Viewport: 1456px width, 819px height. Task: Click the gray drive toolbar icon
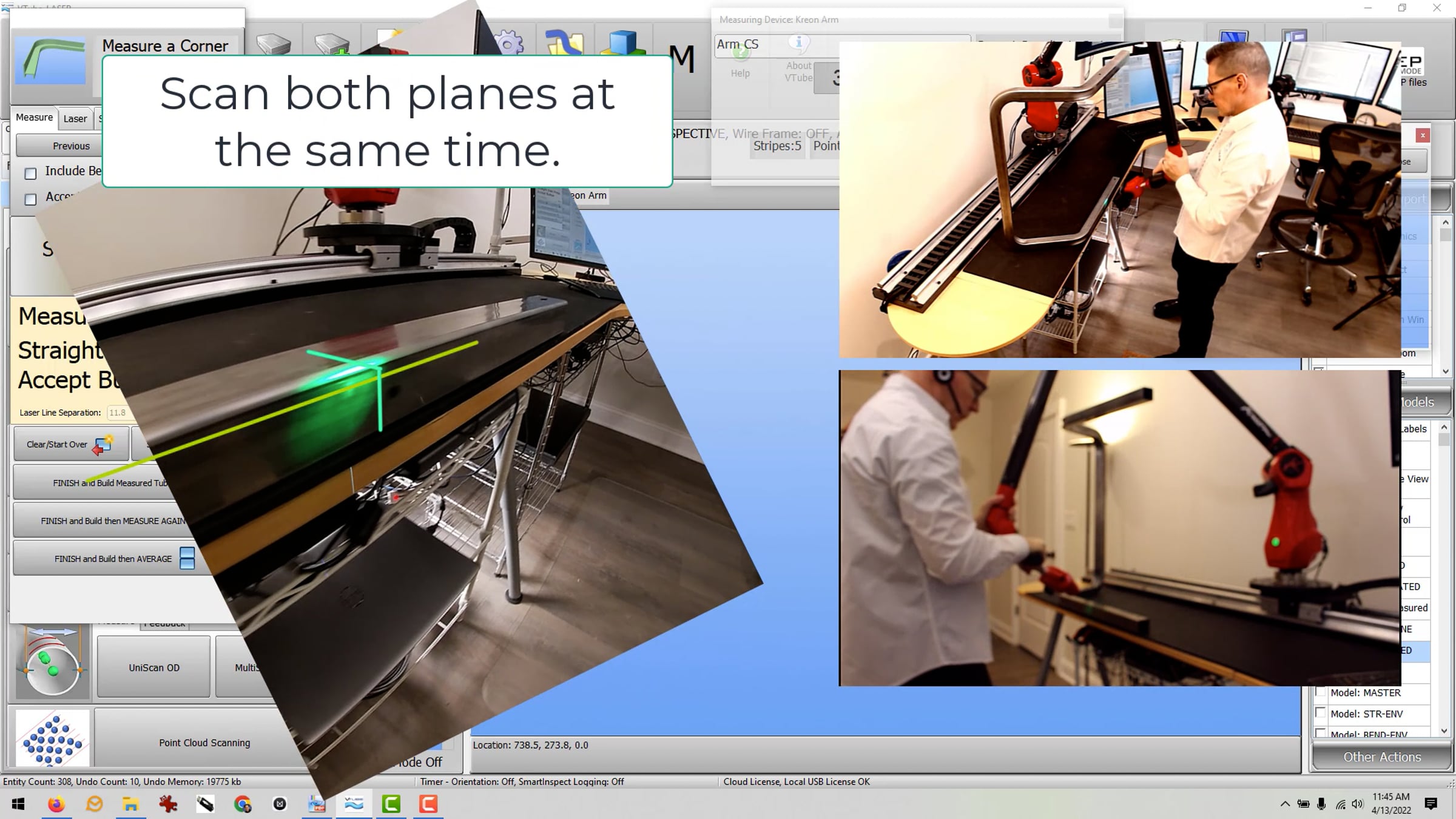point(274,44)
